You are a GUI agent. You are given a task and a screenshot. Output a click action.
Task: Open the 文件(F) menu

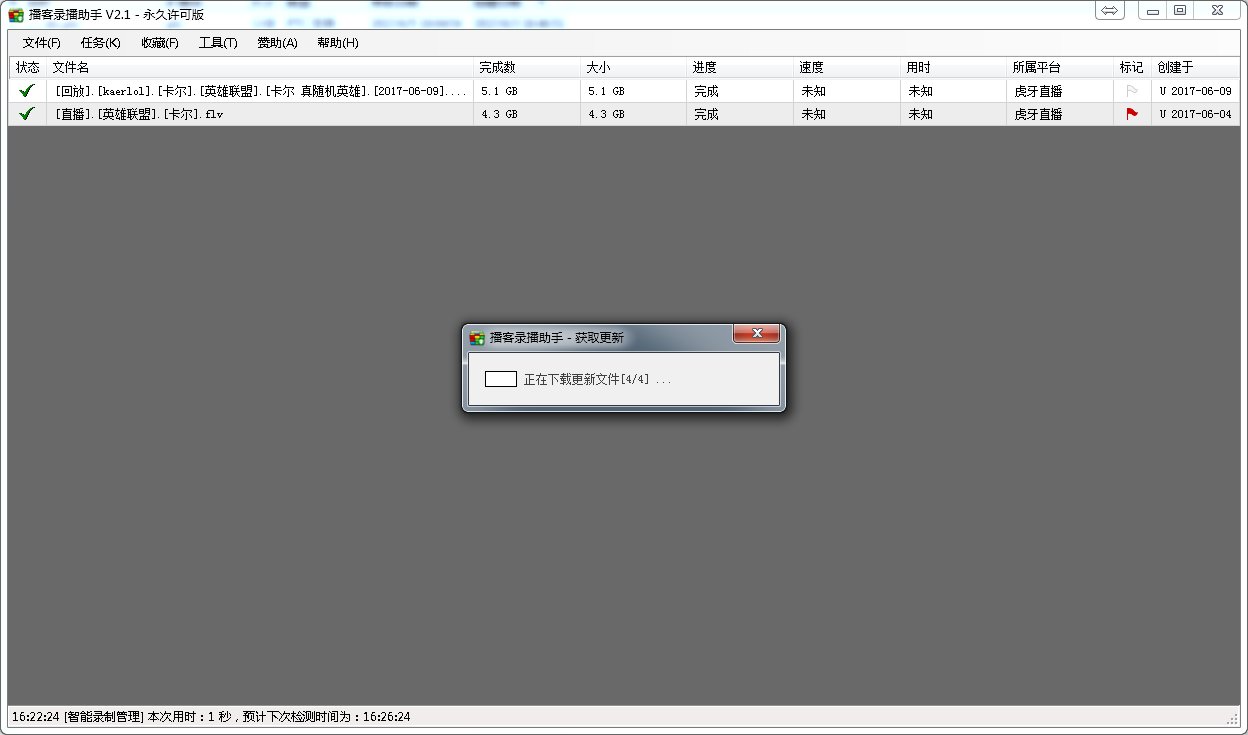[41, 43]
